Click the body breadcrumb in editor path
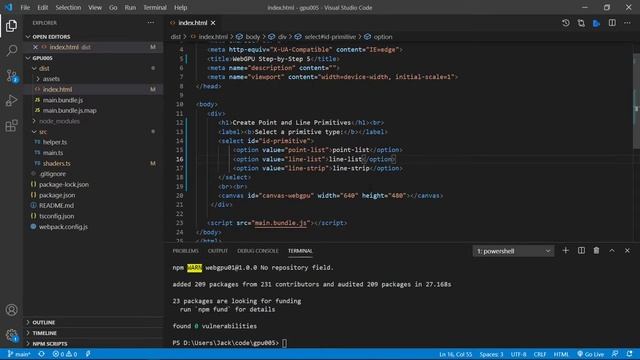 coord(252,37)
